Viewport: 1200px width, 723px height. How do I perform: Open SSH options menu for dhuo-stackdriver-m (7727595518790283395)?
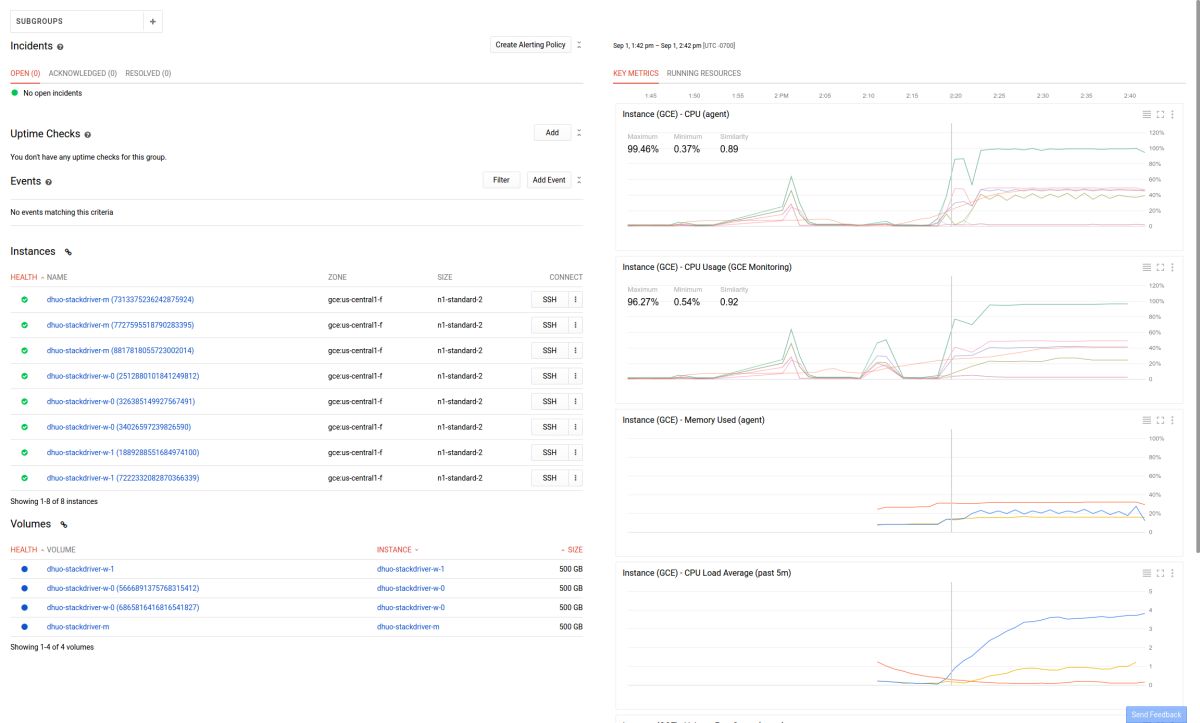pyautogui.click(x=575, y=325)
